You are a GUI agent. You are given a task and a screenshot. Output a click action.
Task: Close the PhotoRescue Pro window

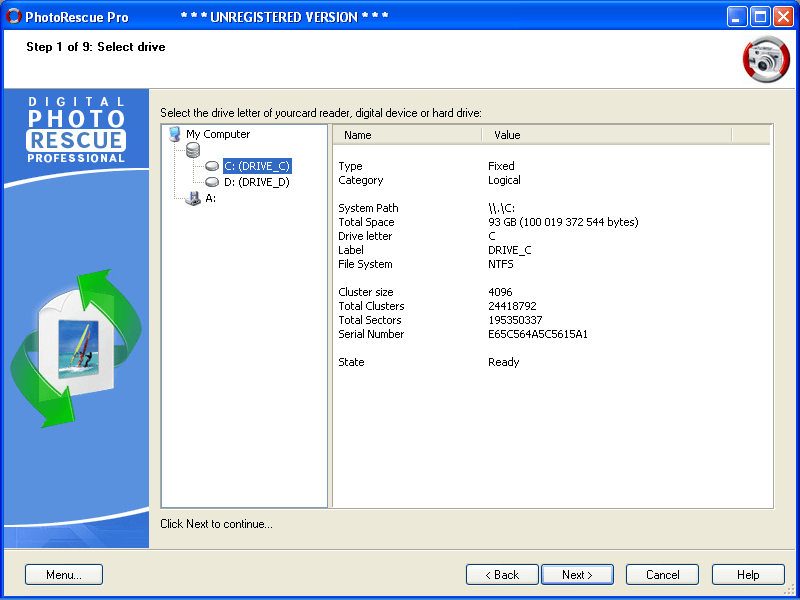783,17
